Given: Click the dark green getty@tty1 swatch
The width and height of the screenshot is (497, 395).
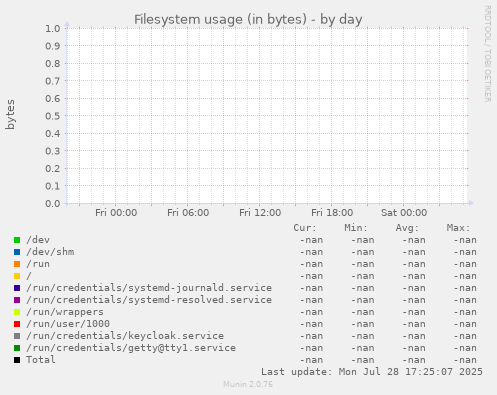Looking at the screenshot, I should [x=17, y=348].
